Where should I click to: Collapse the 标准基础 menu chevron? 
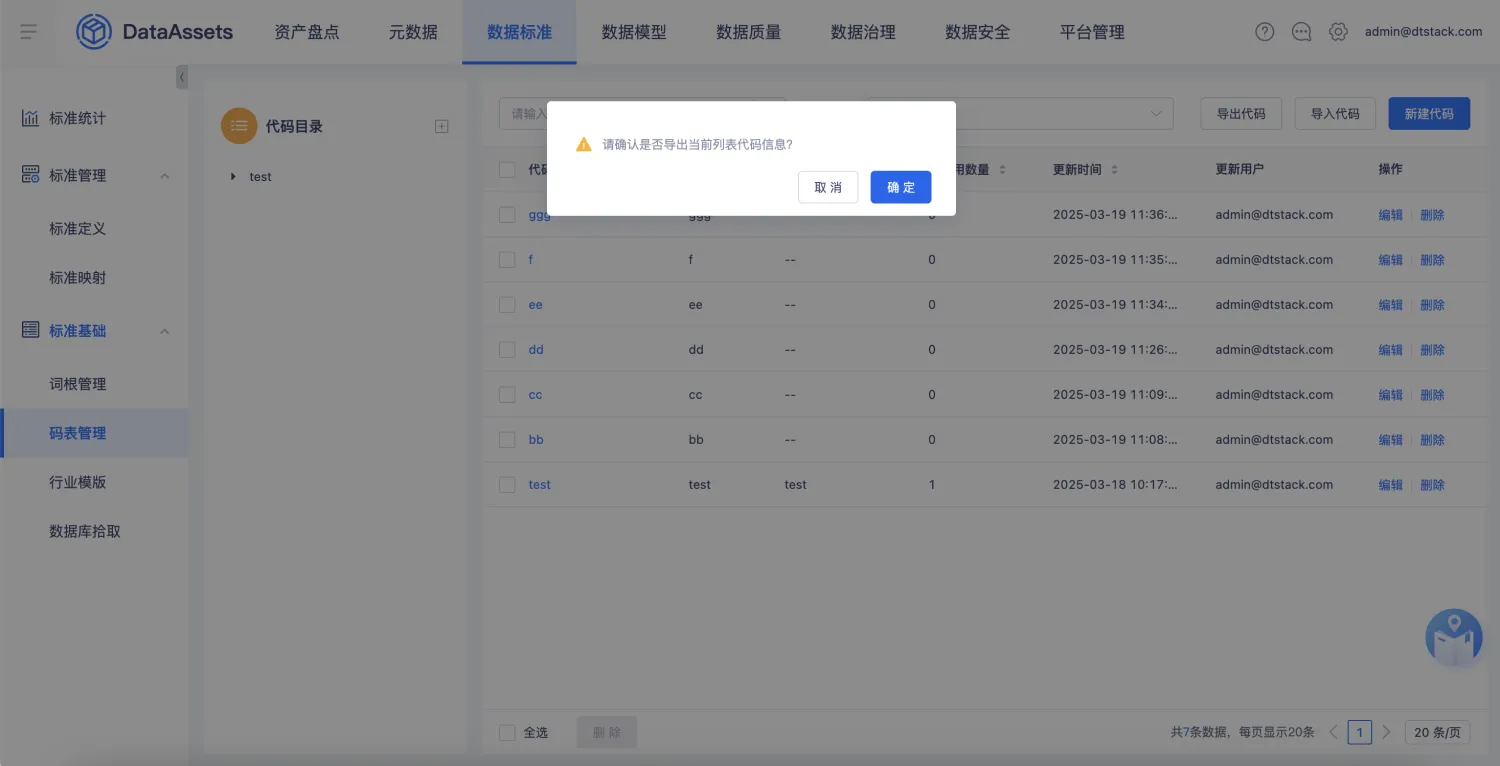165,331
